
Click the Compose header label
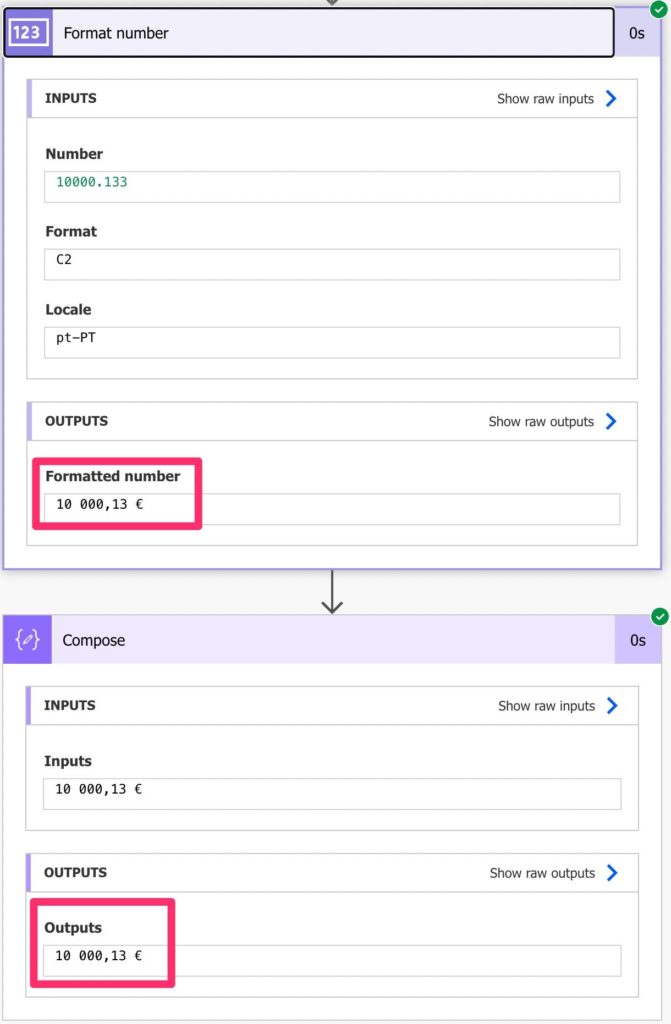click(x=93, y=639)
